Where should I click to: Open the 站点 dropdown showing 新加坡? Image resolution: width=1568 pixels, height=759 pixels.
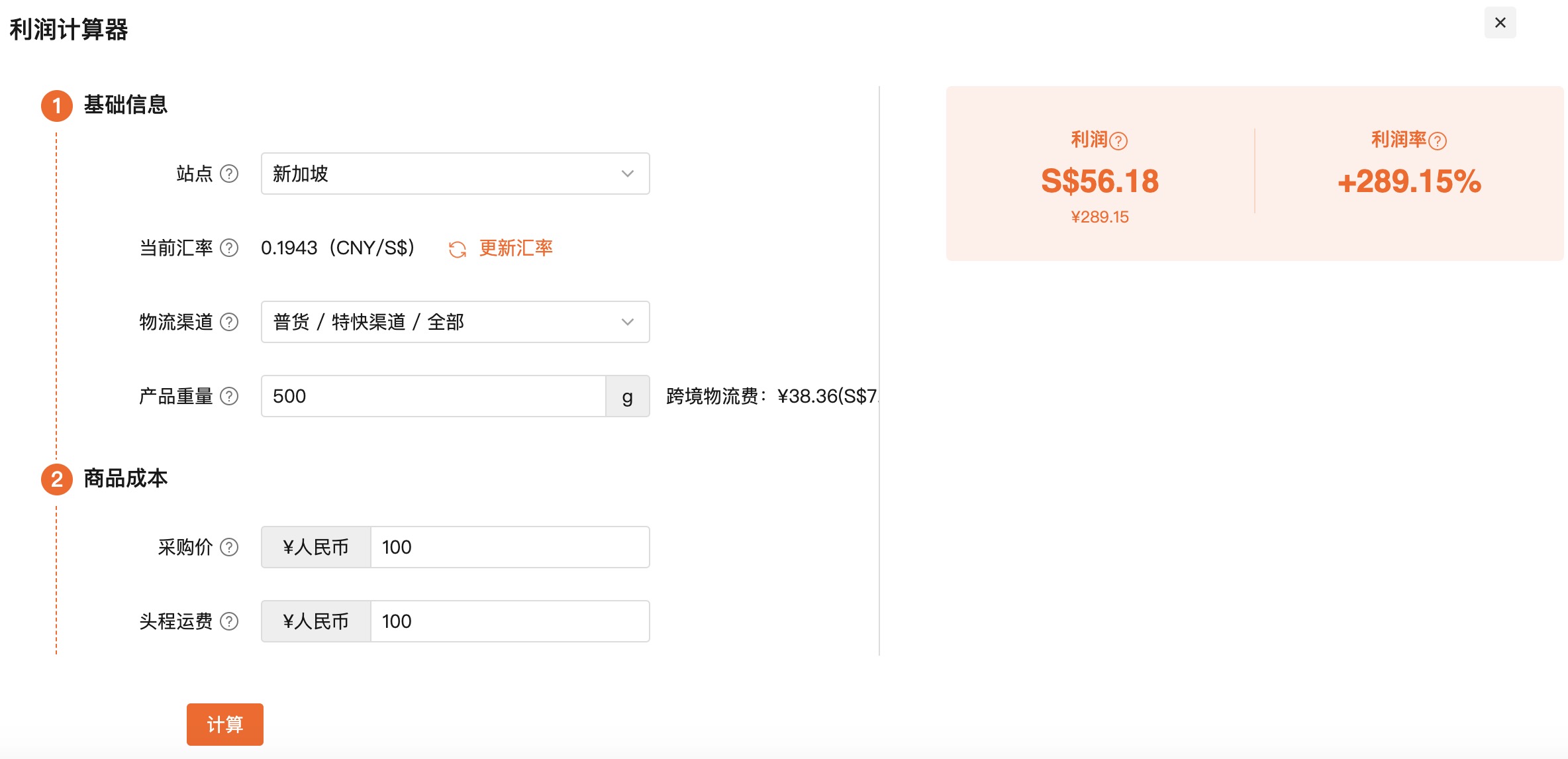click(x=456, y=174)
